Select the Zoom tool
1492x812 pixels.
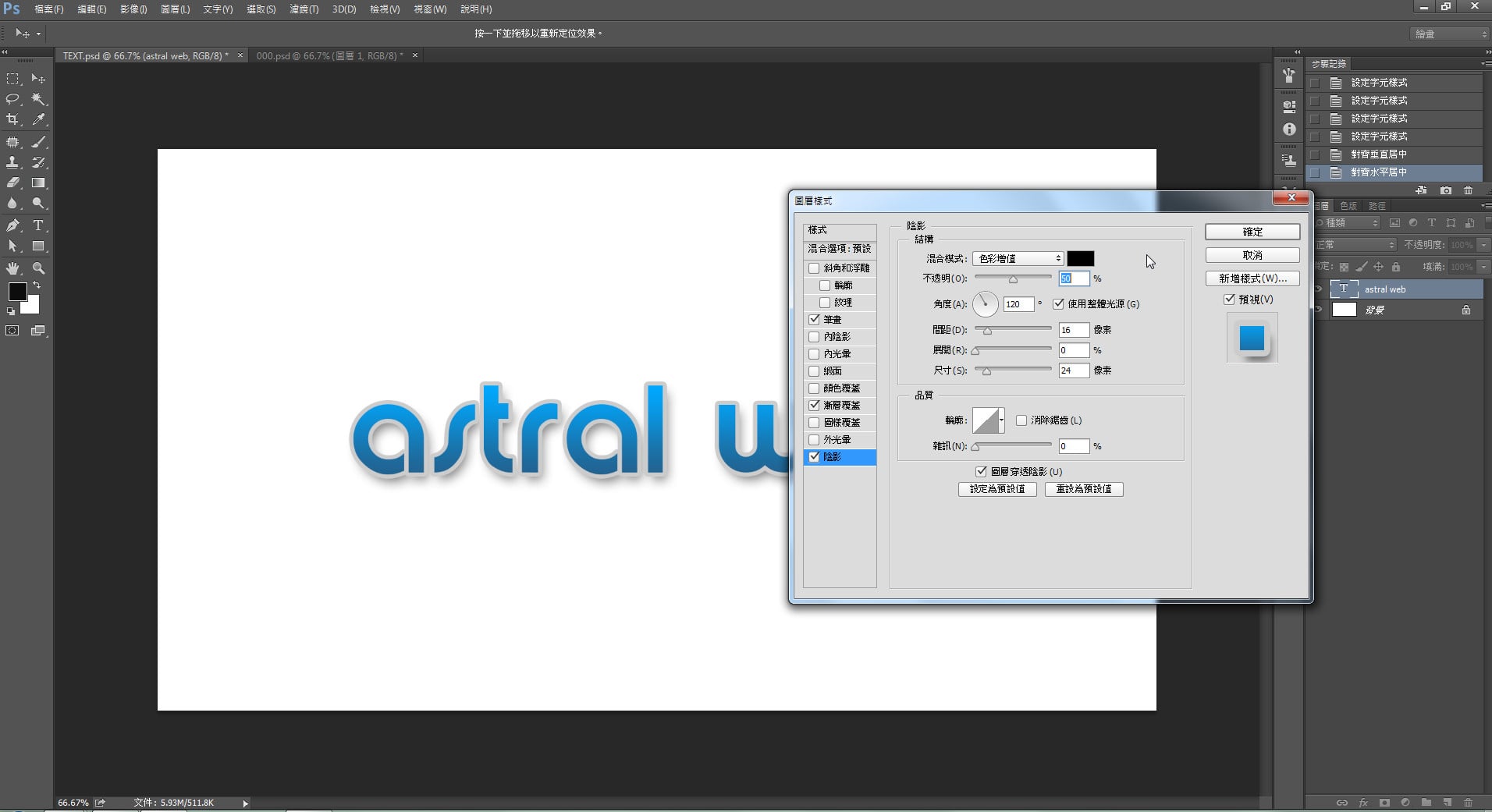[37, 268]
